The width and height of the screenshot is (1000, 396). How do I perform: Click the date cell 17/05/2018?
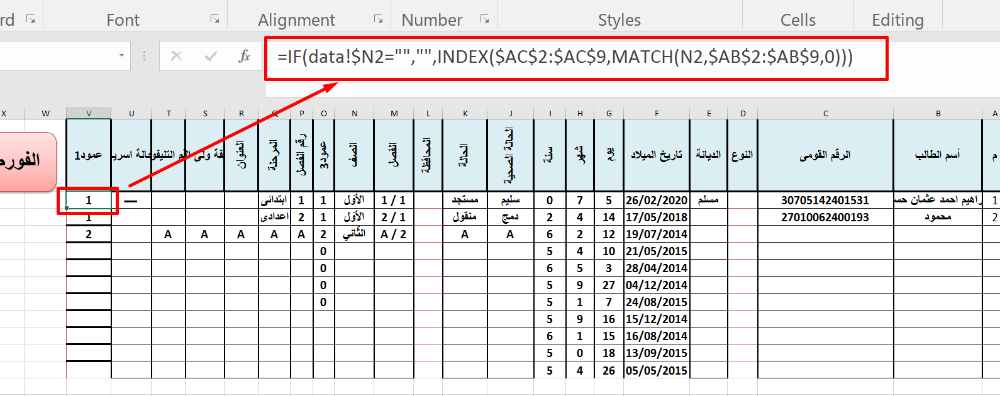coord(656,217)
